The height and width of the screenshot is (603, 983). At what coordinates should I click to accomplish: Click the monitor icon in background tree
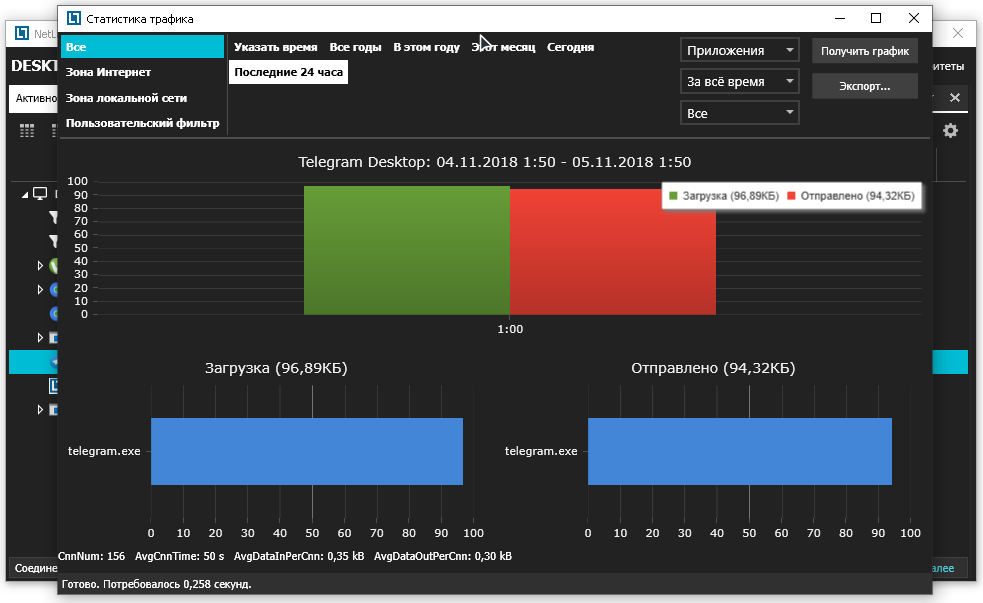(x=40, y=194)
